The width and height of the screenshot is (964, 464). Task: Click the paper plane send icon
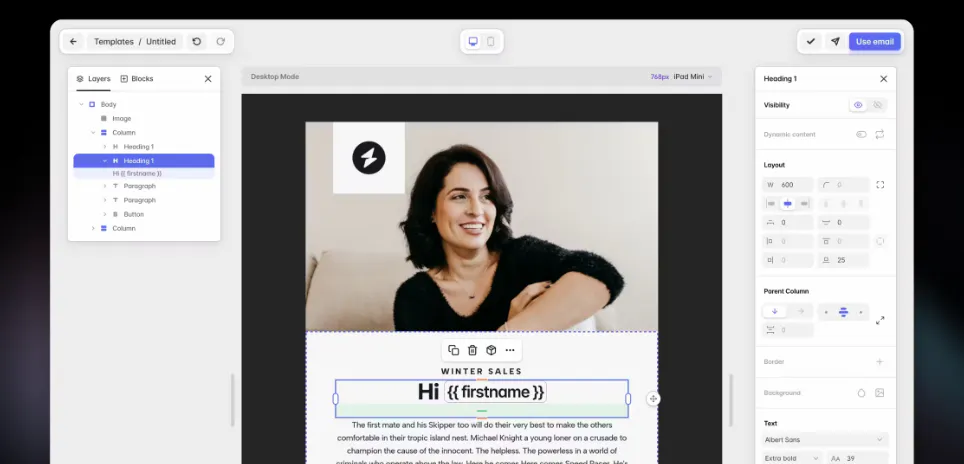point(835,42)
